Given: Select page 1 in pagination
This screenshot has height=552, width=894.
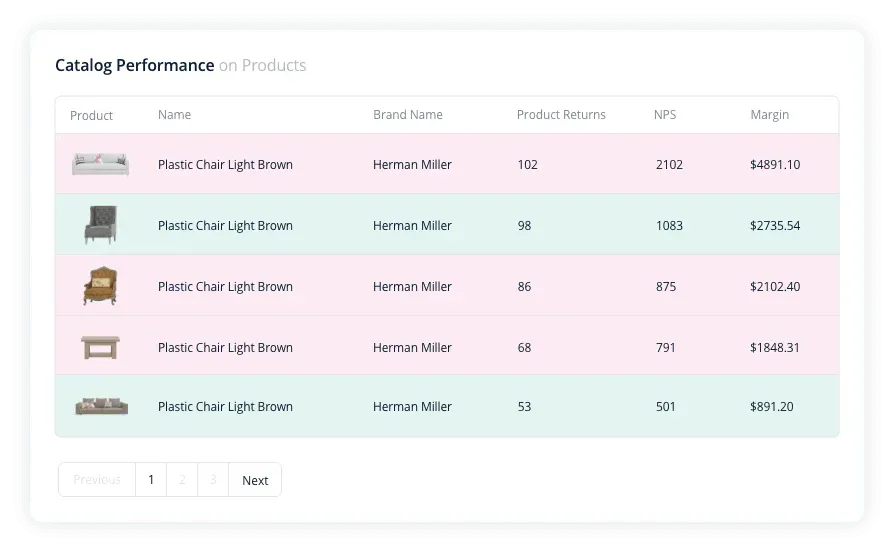Looking at the screenshot, I should pos(151,480).
